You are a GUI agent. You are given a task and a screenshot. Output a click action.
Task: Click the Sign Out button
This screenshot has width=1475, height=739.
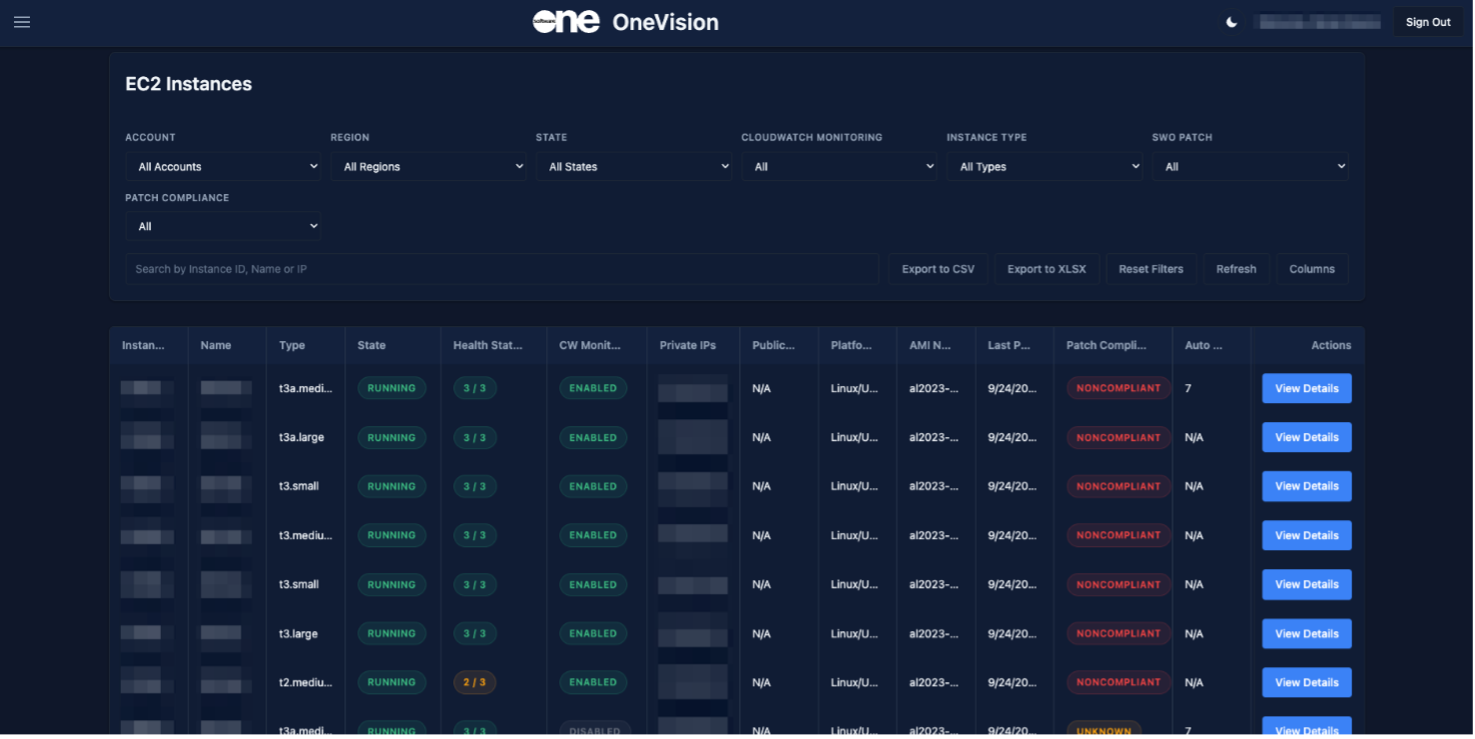tap(1427, 22)
